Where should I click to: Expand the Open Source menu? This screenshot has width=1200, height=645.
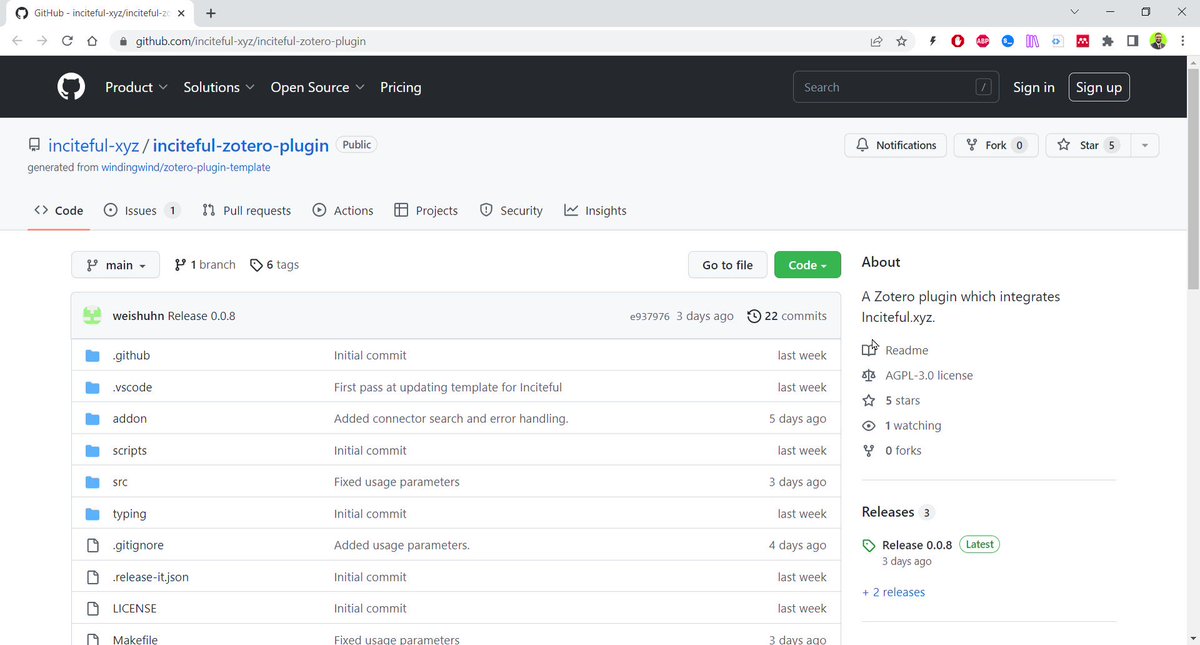[317, 87]
